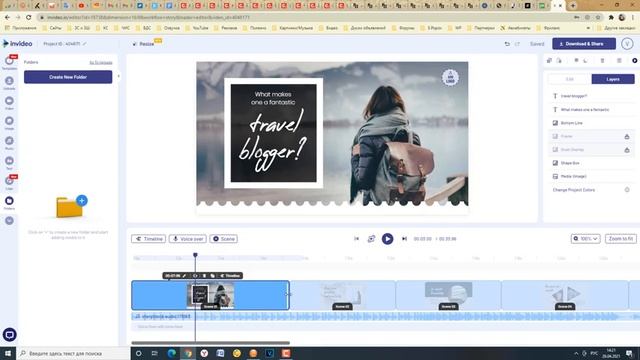This screenshot has width=640, height=360.
Task: Select Scene 03 thumbnail in timeline
Action: coord(448,295)
